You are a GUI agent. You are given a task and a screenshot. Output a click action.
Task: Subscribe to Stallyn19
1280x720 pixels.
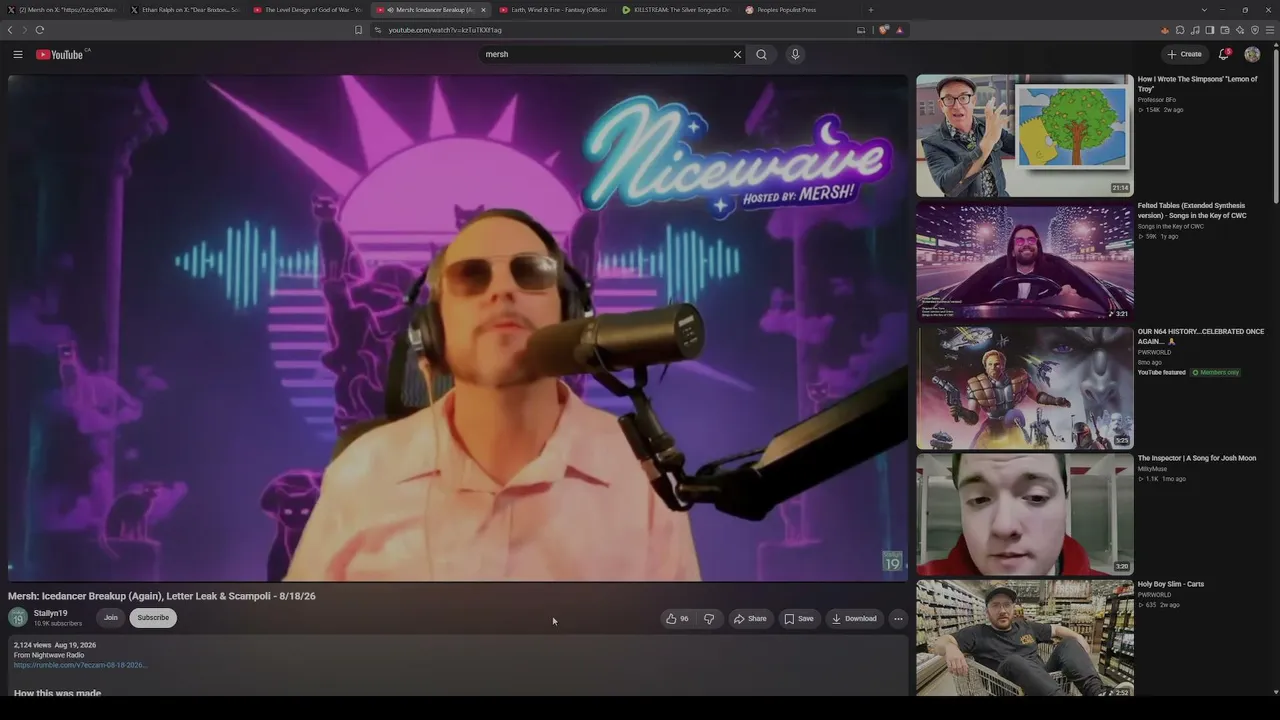pos(153,618)
